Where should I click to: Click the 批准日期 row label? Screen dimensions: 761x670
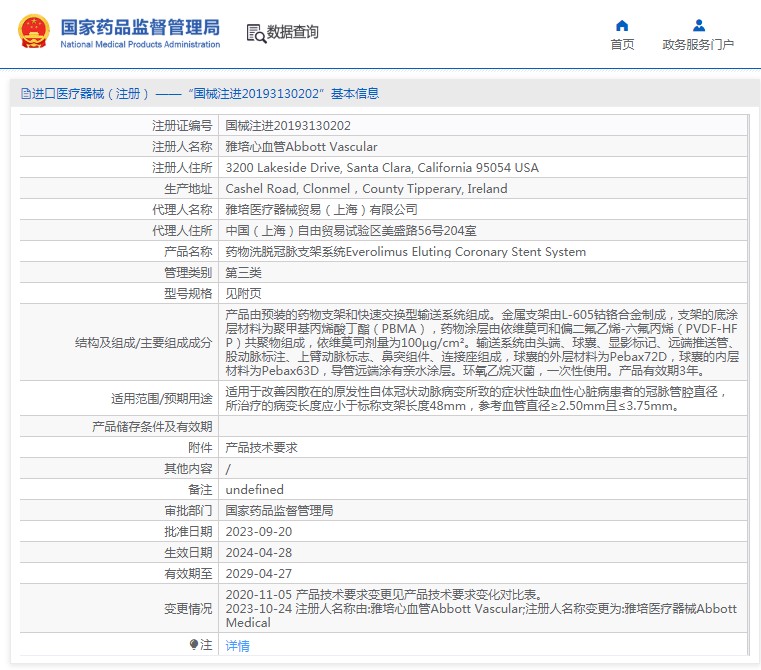tap(188, 532)
